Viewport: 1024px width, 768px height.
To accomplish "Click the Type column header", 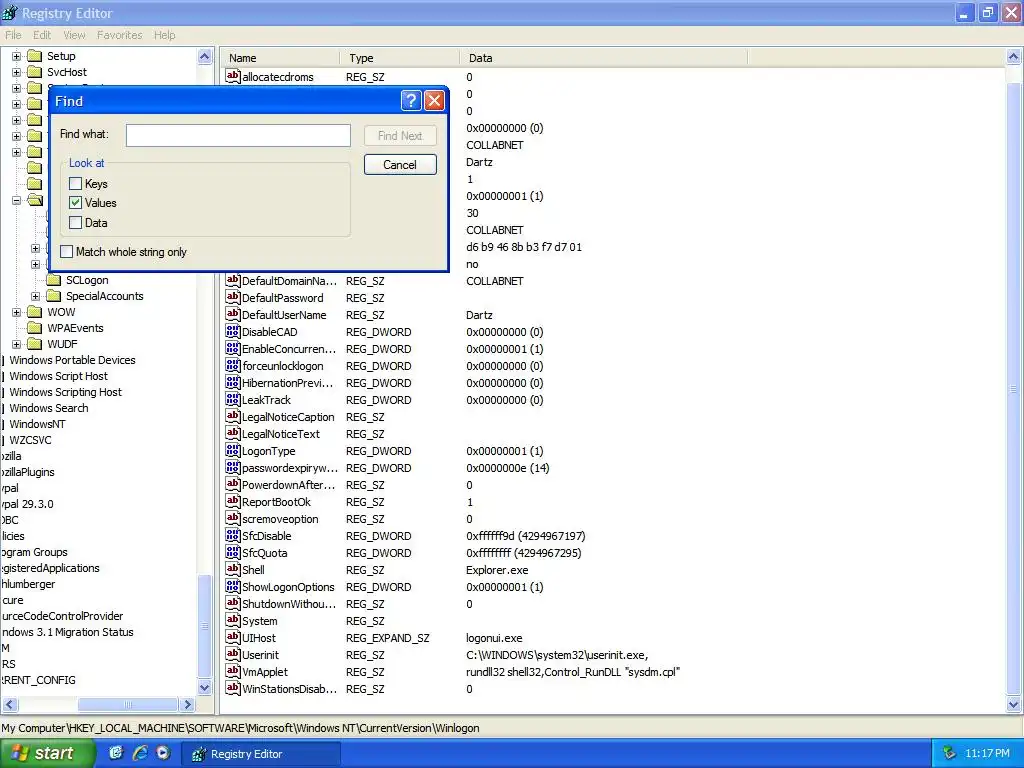I will point(400,57).
